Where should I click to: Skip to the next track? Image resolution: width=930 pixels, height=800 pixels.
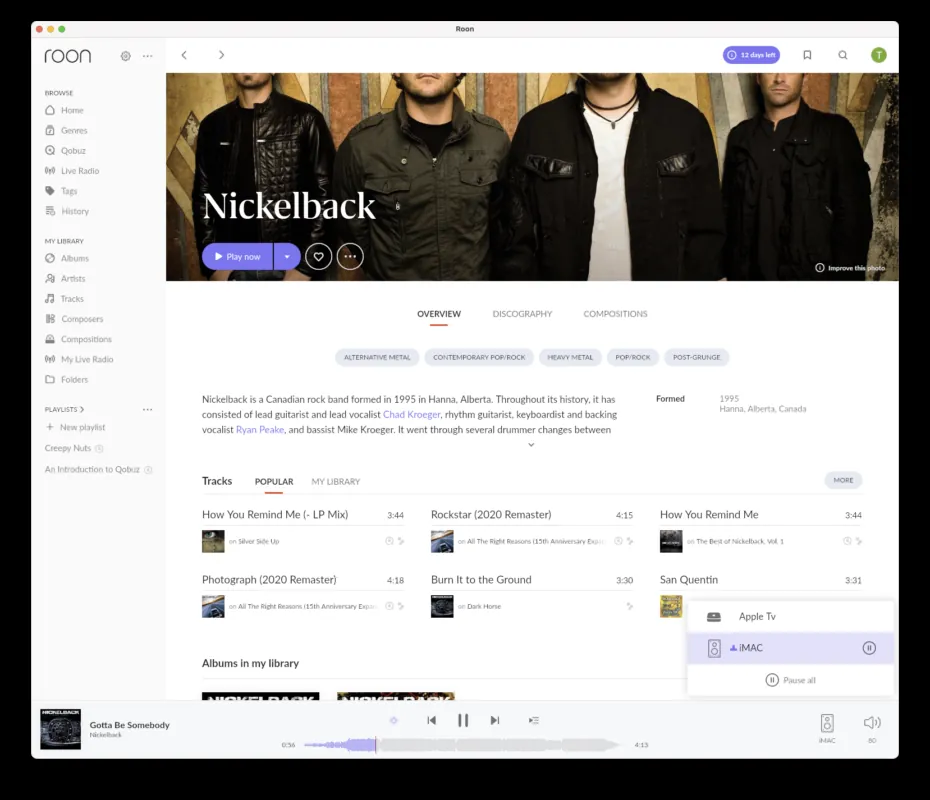coord(495,720)
